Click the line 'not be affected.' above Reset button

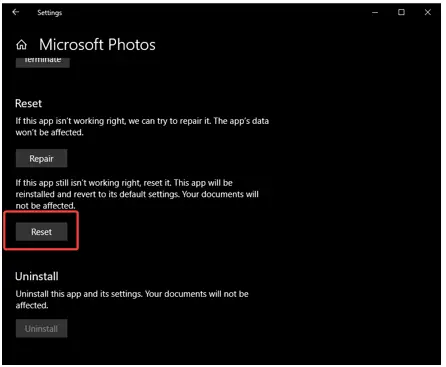point(45,206)
